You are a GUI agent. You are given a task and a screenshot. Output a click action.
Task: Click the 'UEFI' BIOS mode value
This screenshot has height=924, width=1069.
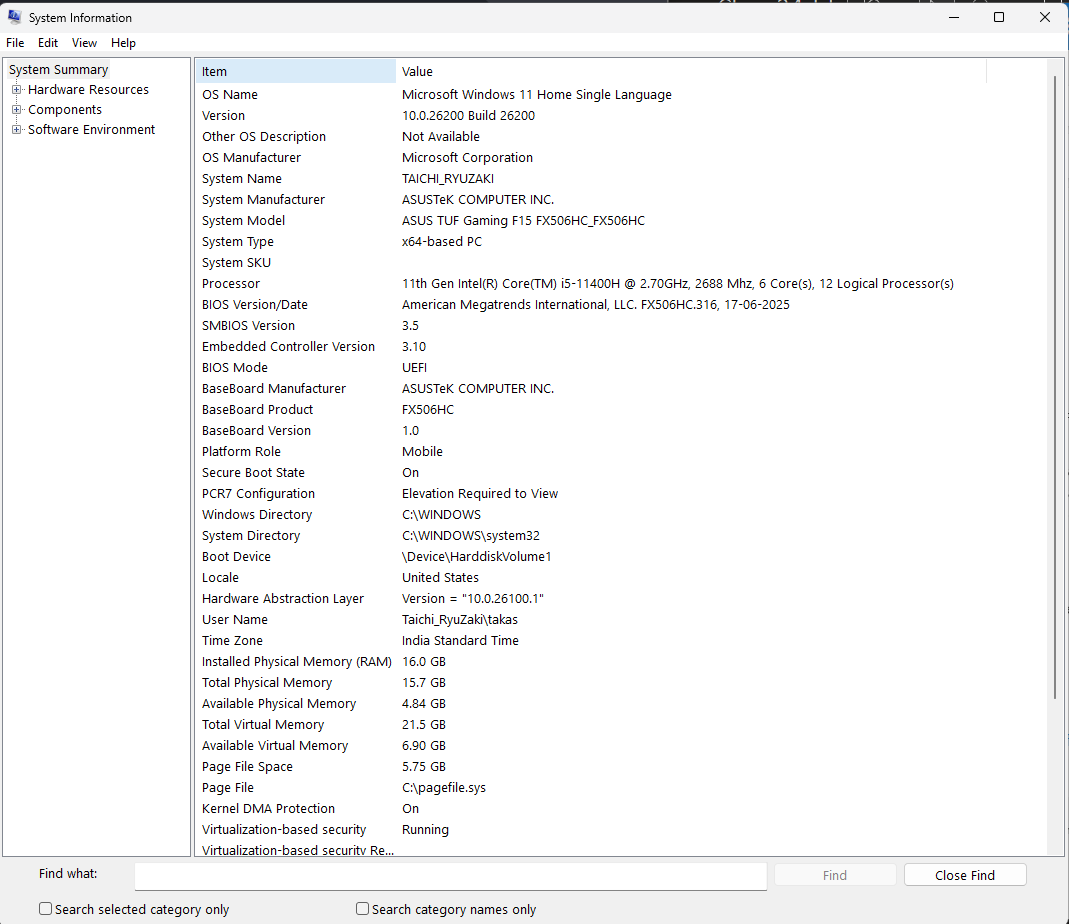(x=415, y=368)
